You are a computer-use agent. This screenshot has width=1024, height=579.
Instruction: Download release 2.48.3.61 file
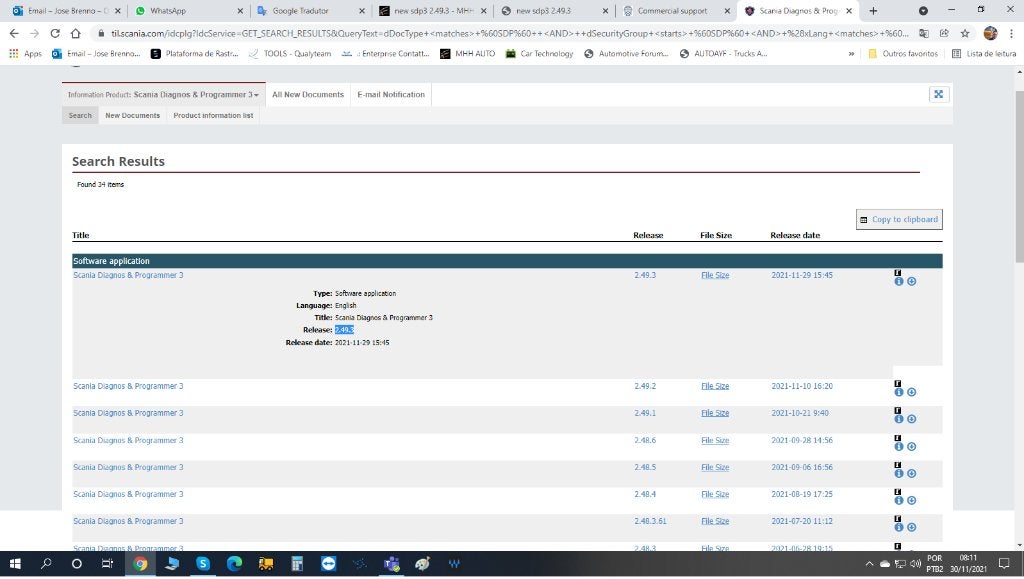pos(912,527)
